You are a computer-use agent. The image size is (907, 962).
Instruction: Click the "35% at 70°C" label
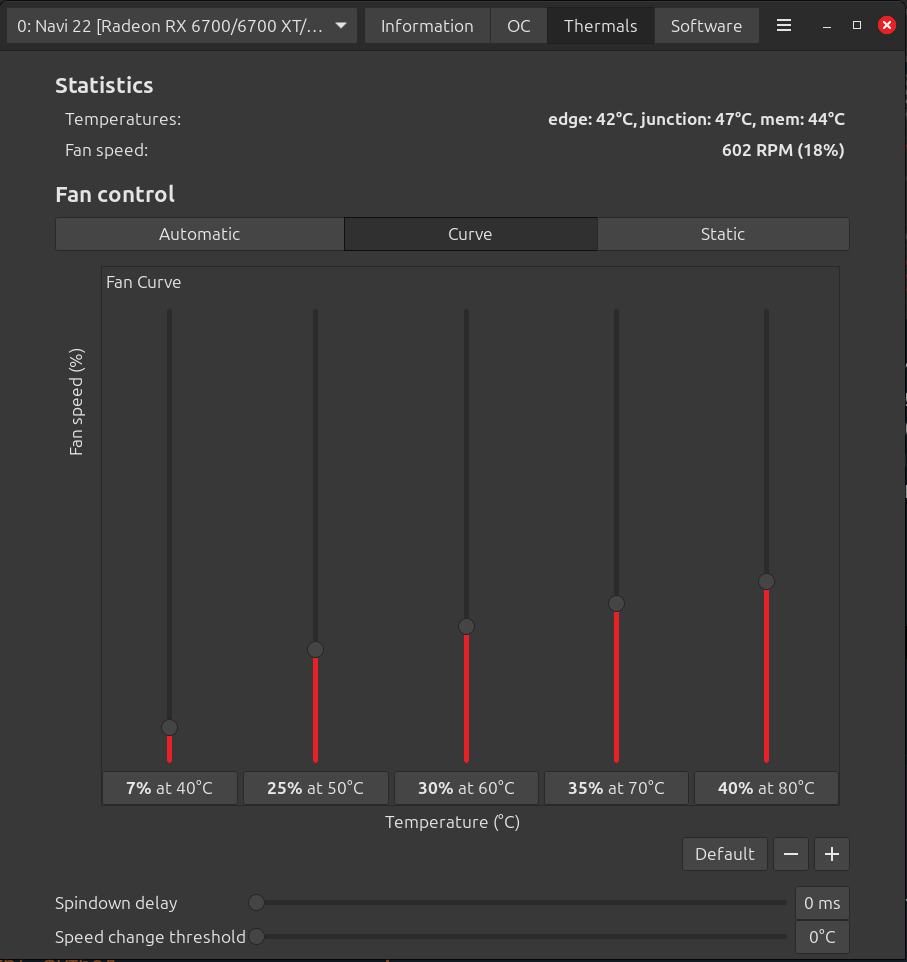click(x=616, y=788)
